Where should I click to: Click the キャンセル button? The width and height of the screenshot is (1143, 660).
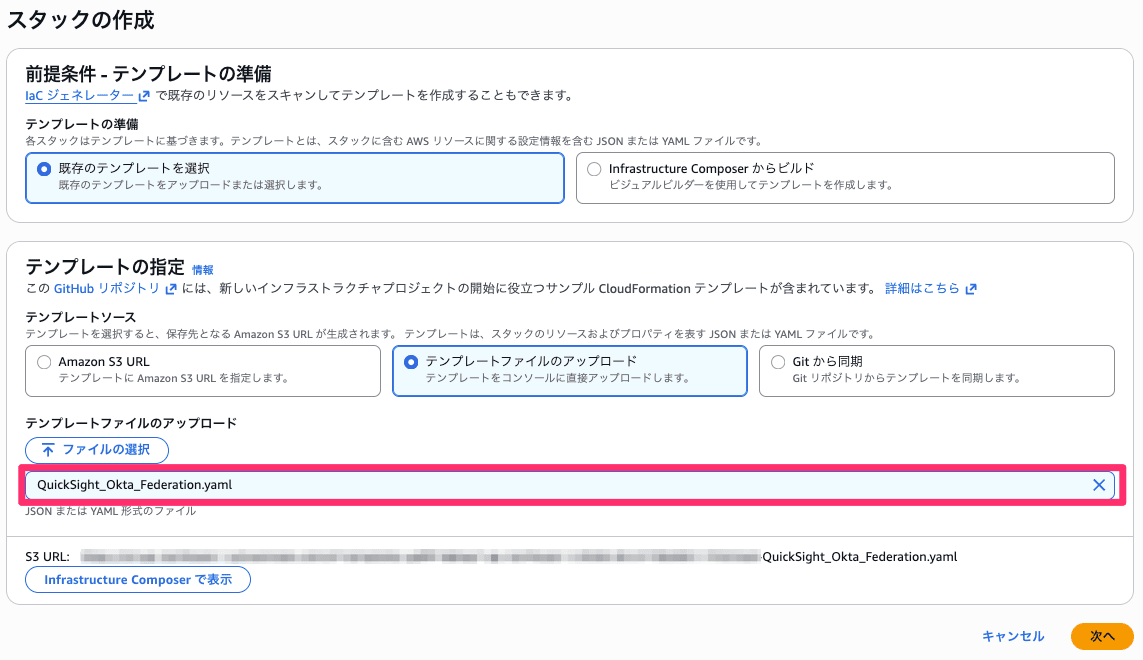pyautogui.click(x=1013, y=636)
